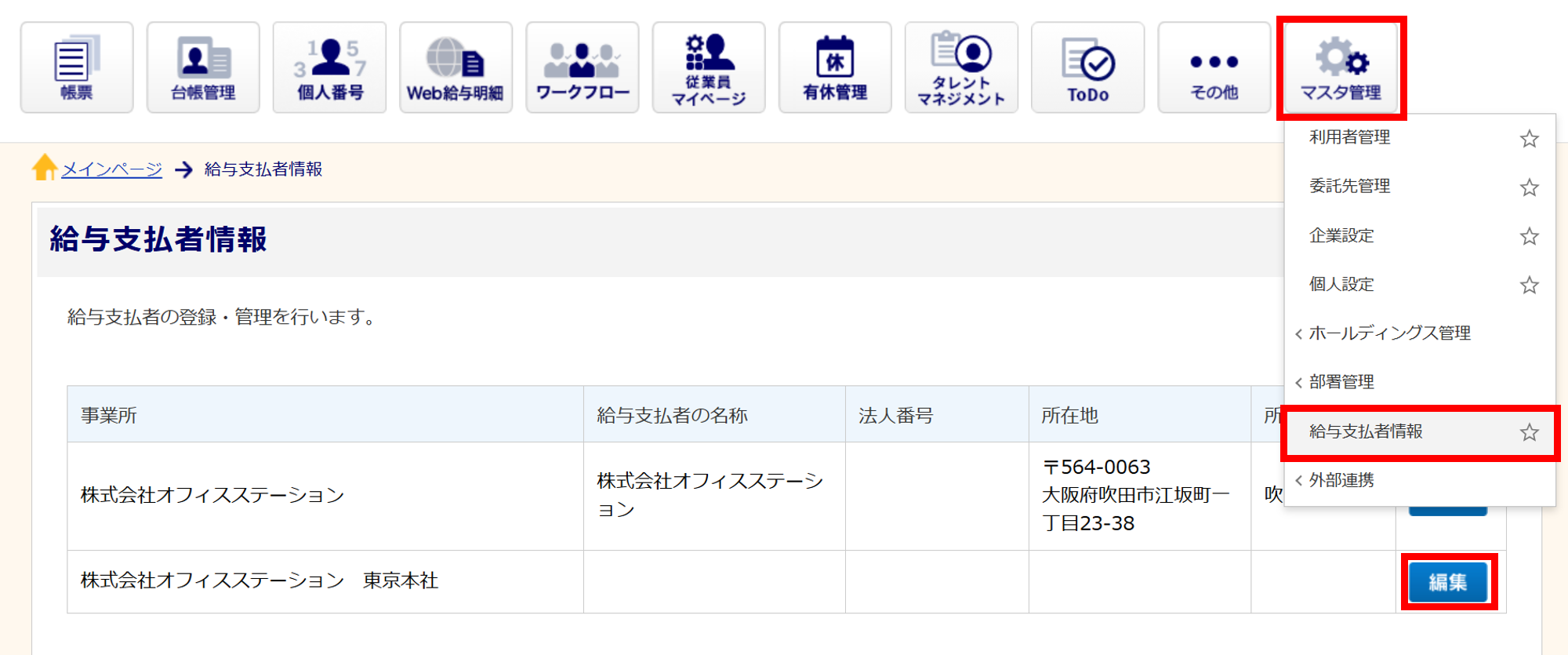Open the マスタ管理 menu
Screen dimensions: 1568x655
click(x=1341, y=67)
